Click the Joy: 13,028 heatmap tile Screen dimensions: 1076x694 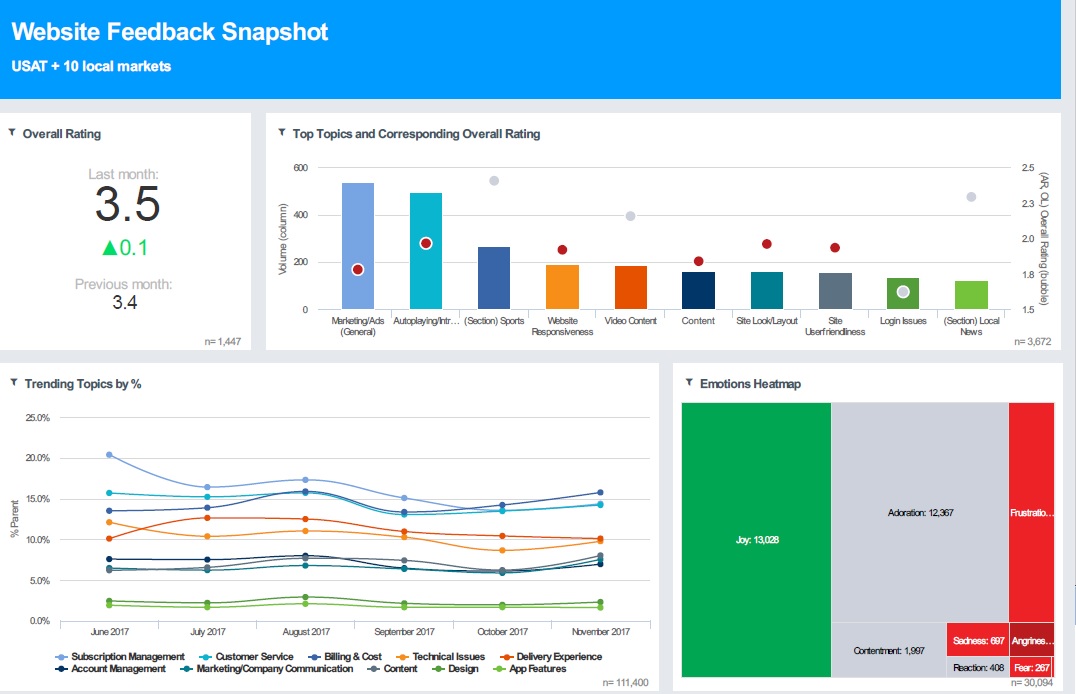[x=756, y=540]
